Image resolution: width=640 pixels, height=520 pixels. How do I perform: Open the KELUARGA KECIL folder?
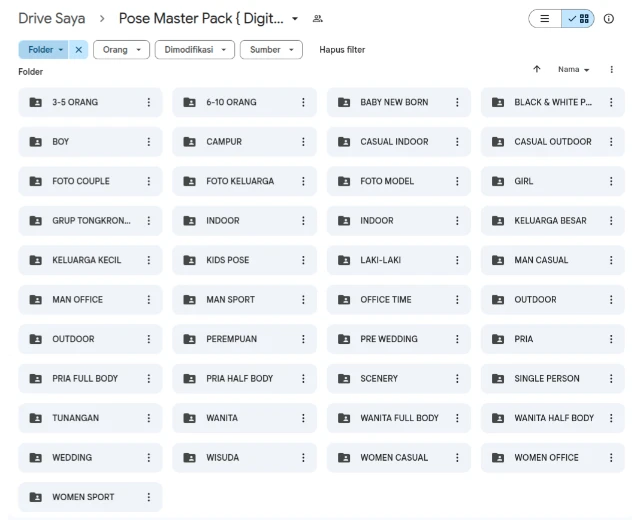[x=90, y=260]
